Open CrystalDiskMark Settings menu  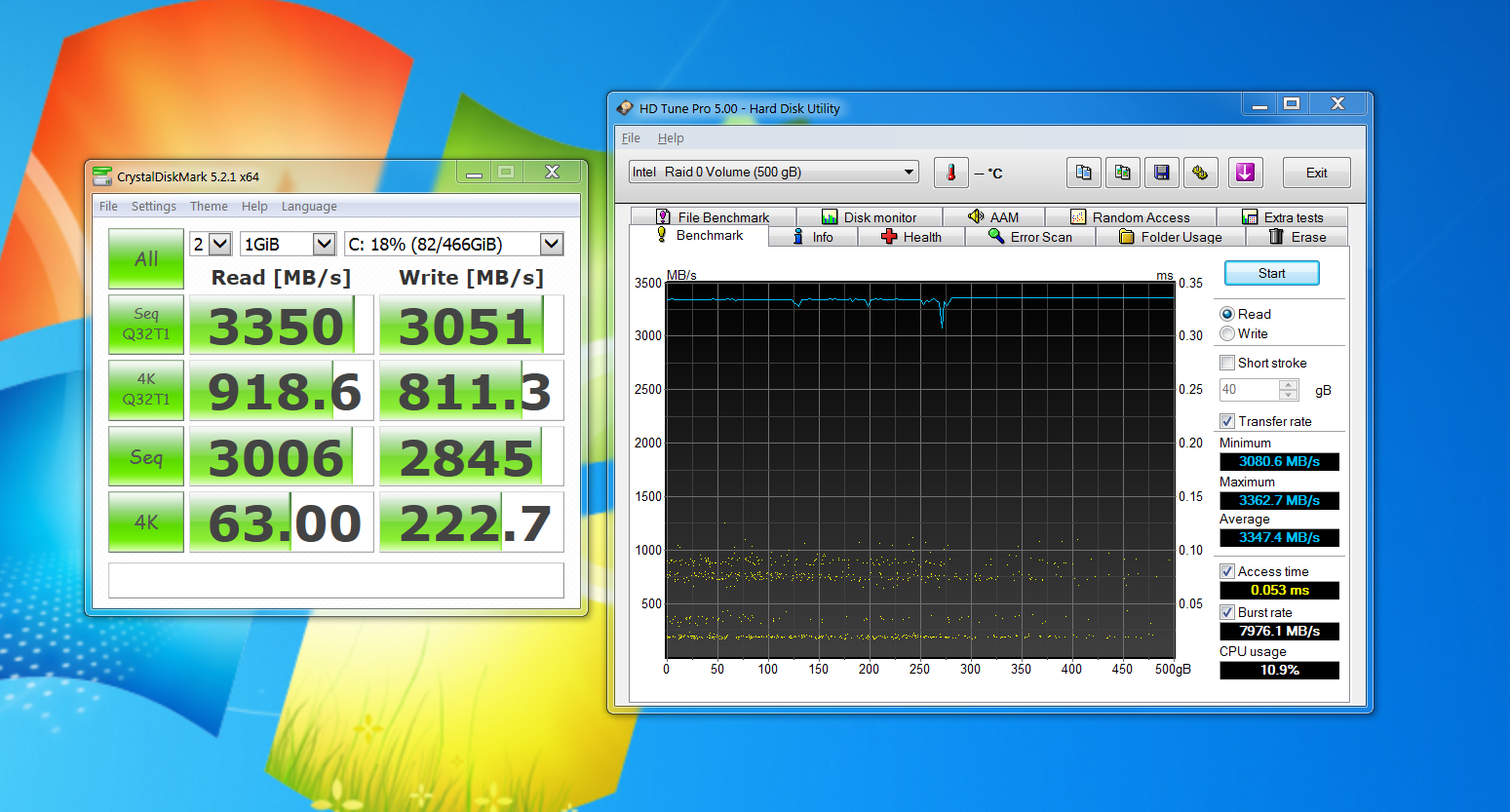tap(154, 207)
